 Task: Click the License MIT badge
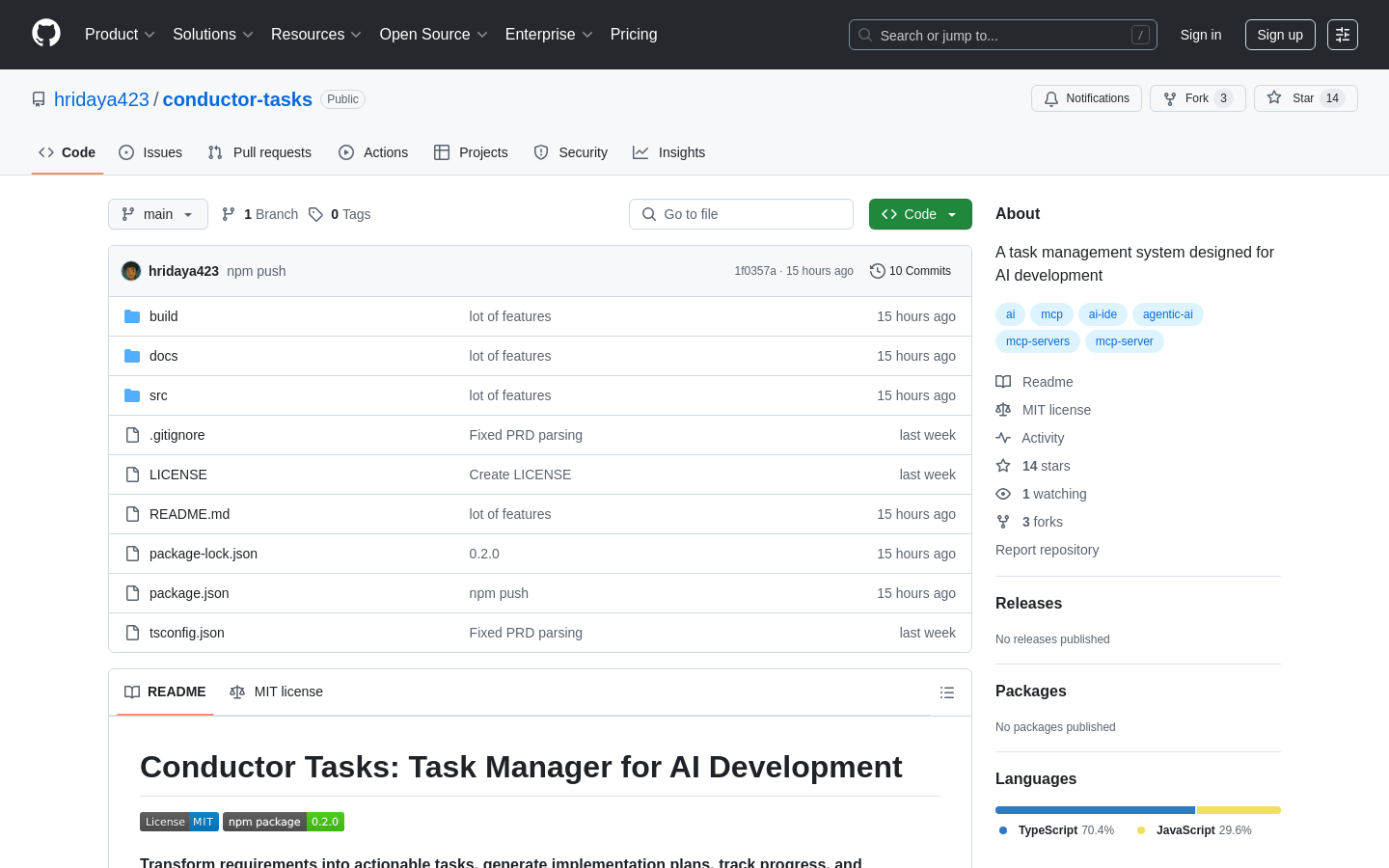pyautogui.click(x=179, y=822)
